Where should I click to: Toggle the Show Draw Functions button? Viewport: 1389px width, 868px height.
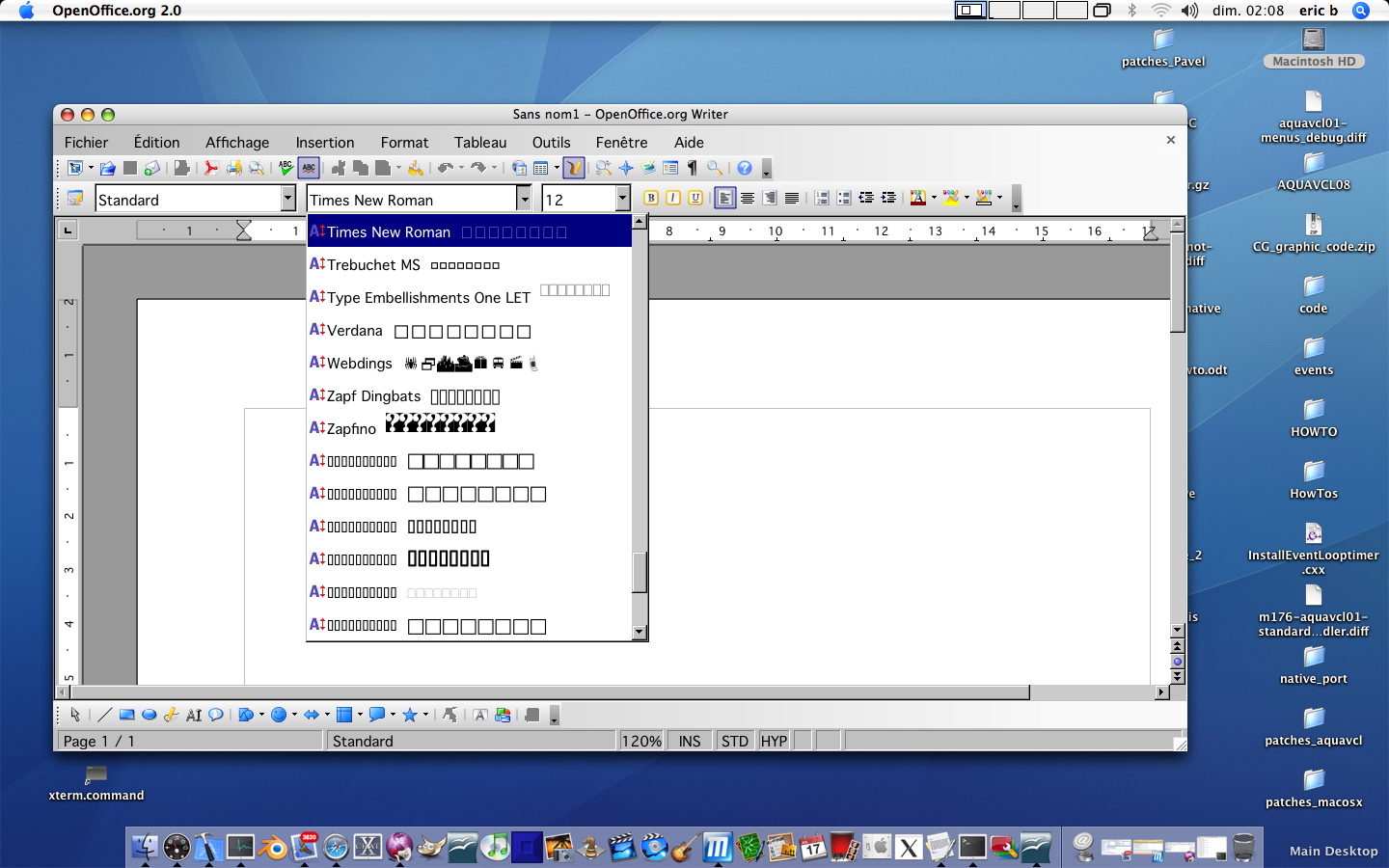[574, 168]
